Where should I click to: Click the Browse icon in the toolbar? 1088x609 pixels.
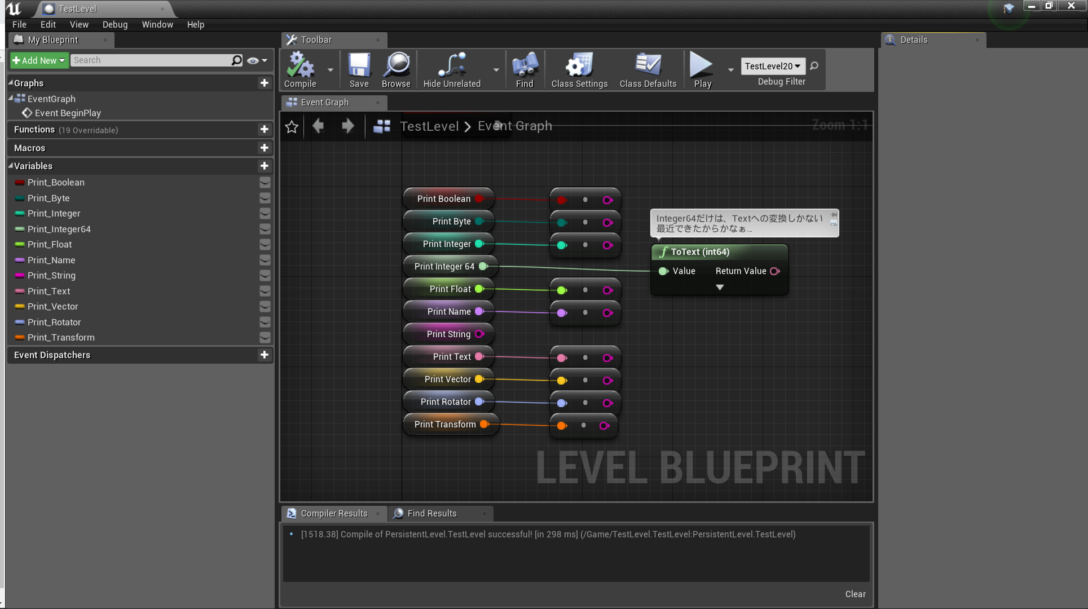[x=396, y=66]
